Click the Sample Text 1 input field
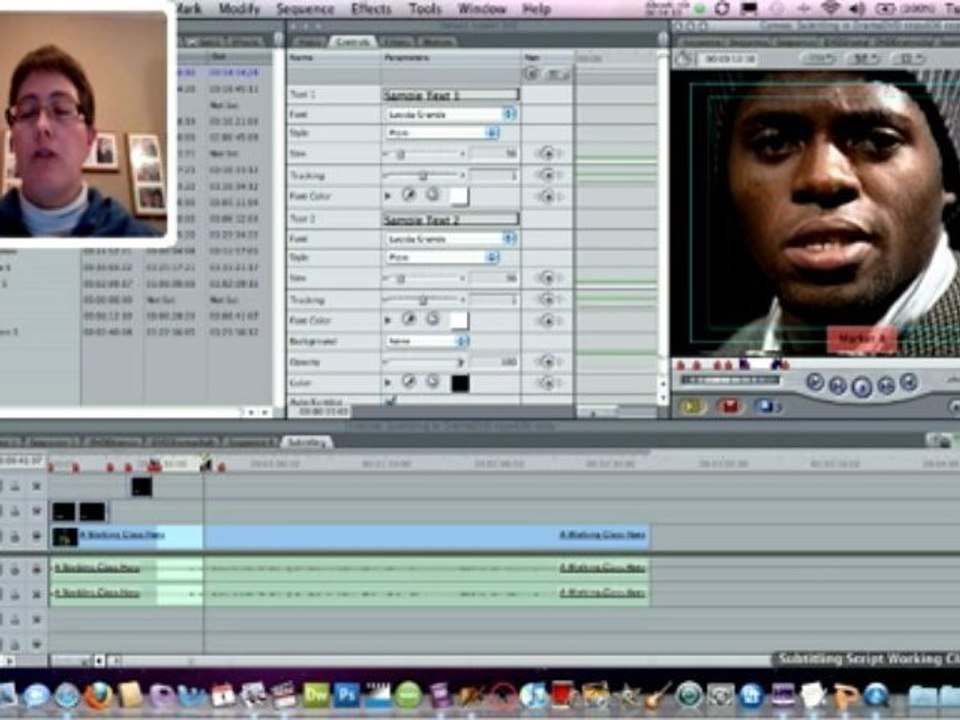The image size is (960, 720). click(451, 95)
